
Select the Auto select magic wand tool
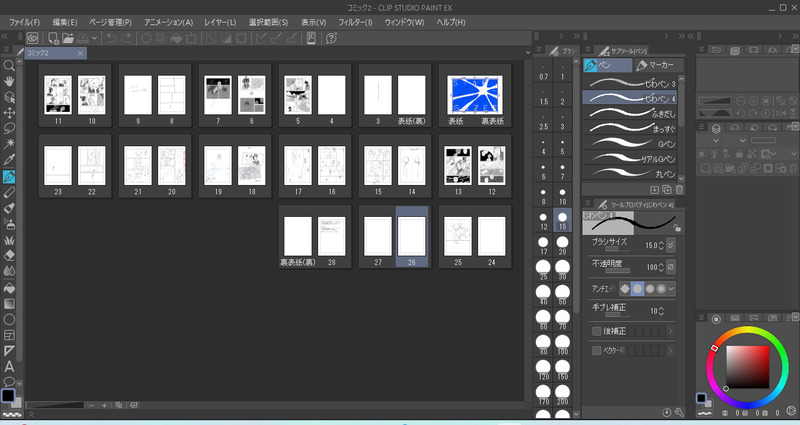tap(9, 144)
